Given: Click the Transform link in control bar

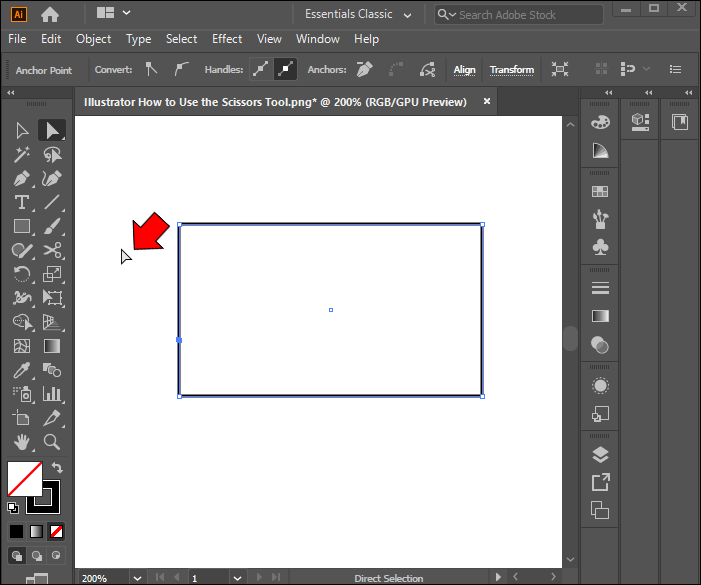Looking at the screenshot, I should click(512, 70).
